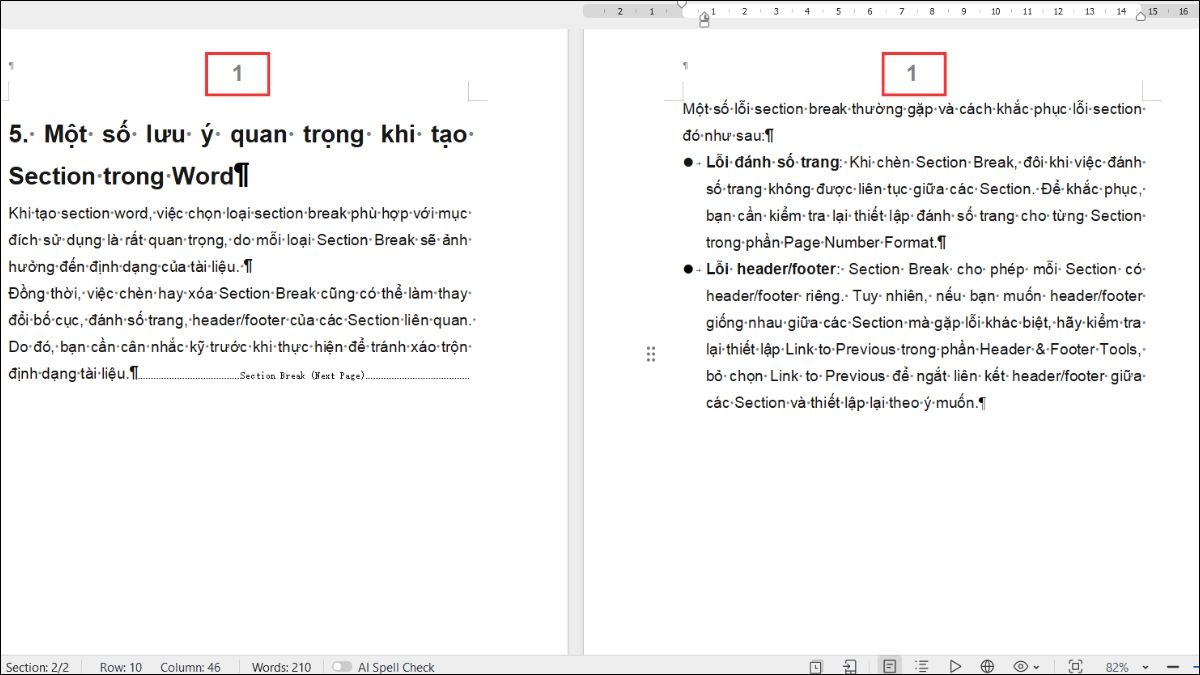The height and width of the screenshot is (675, 1200).
Task: Click header page number on right page
Action: pos(912,73)
